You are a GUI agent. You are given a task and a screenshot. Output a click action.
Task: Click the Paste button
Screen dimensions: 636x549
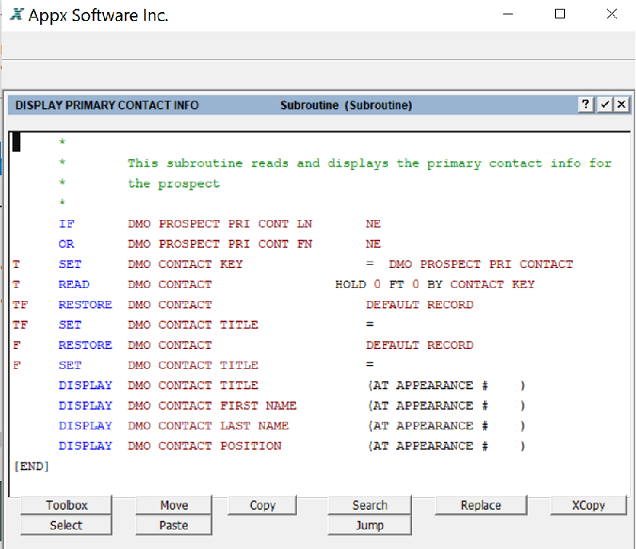(174, 525)
